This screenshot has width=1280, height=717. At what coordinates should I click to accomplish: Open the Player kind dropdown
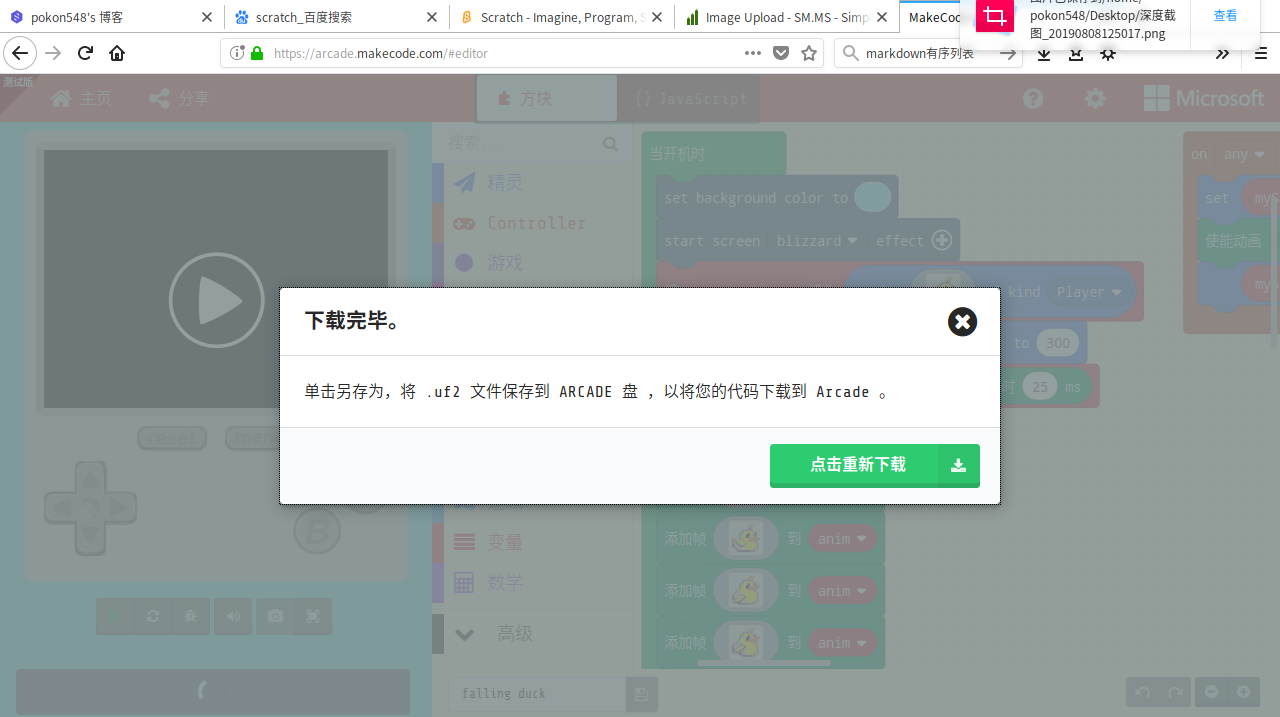pos(1089,292)
